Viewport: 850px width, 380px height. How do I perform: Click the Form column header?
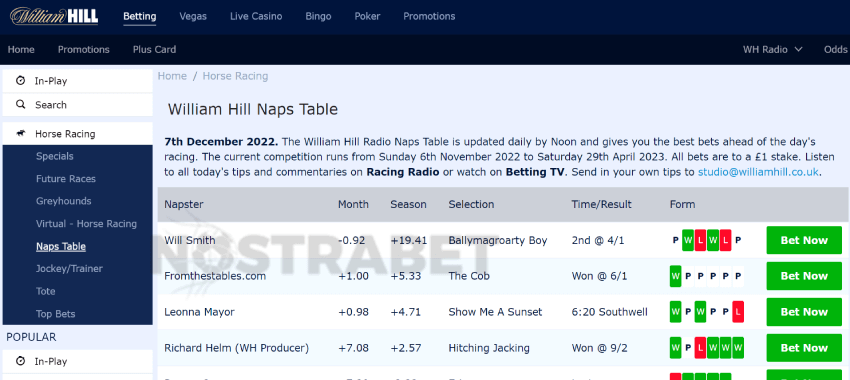point(682,204)
